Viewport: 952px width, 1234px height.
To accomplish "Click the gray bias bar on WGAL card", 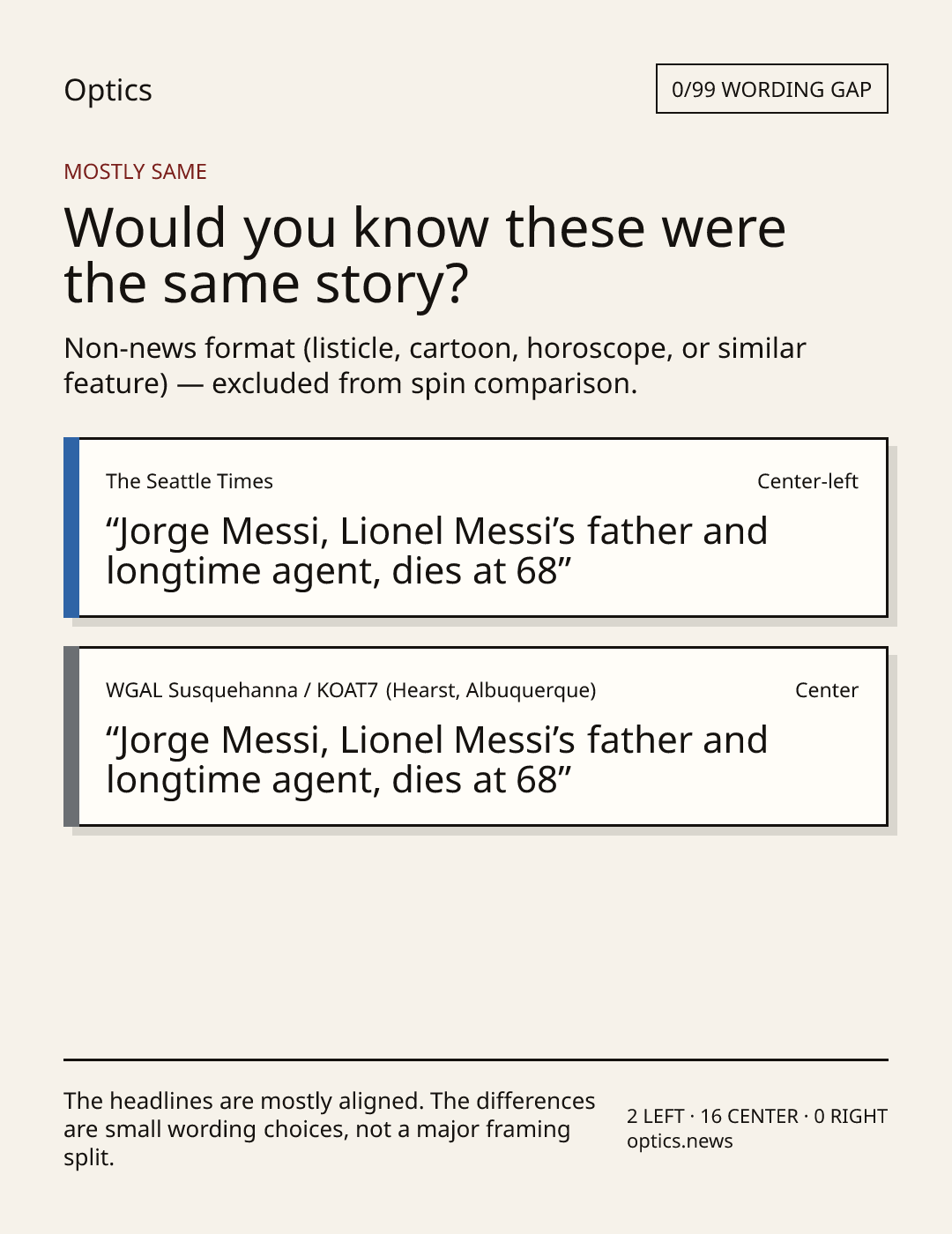I will coord(71,736).
